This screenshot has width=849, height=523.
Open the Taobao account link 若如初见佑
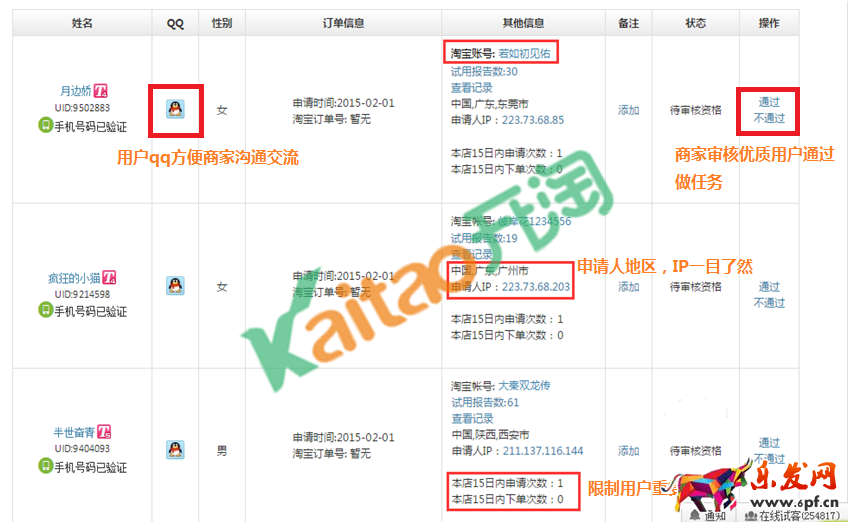(524, 53)
